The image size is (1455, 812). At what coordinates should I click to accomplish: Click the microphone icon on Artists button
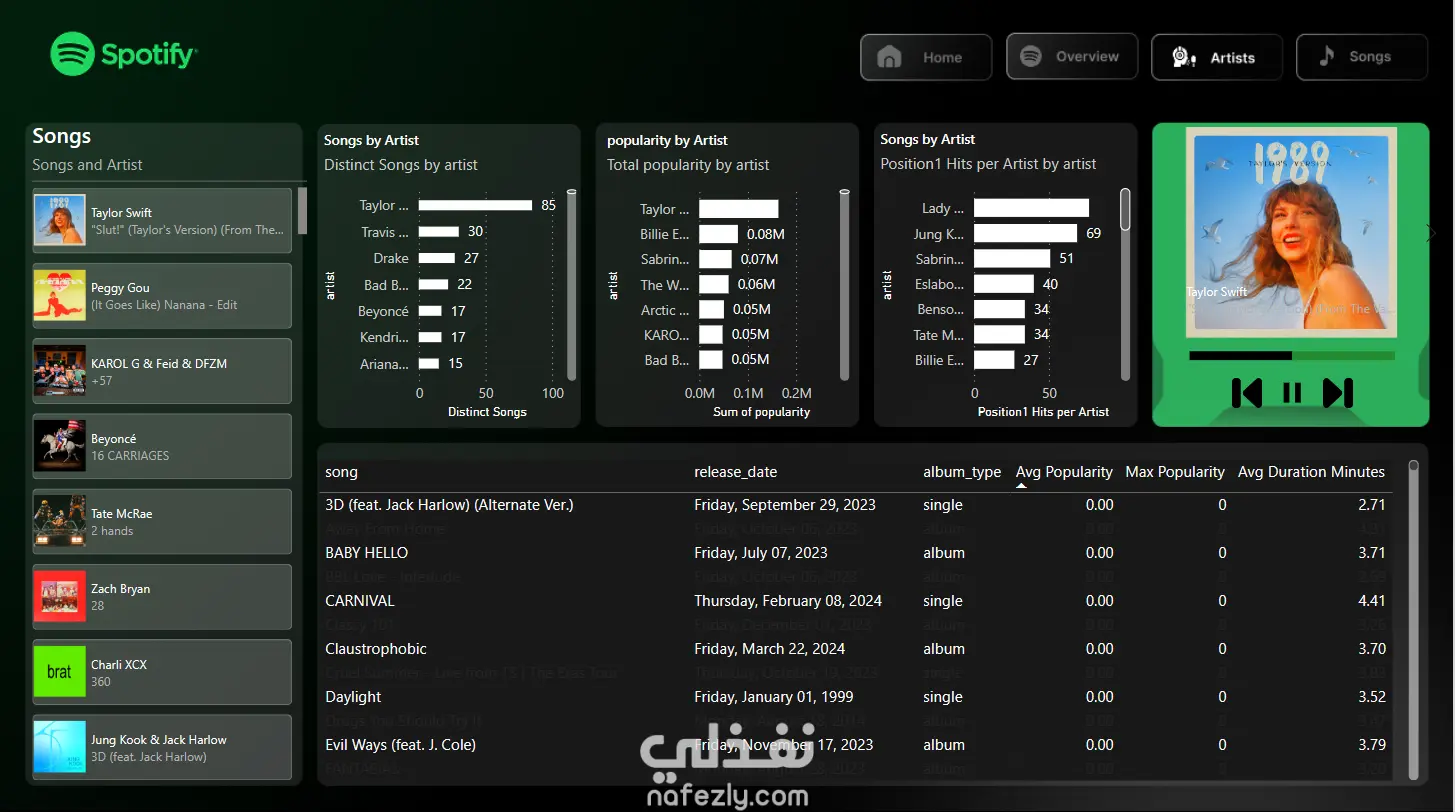coord(1183,57)
